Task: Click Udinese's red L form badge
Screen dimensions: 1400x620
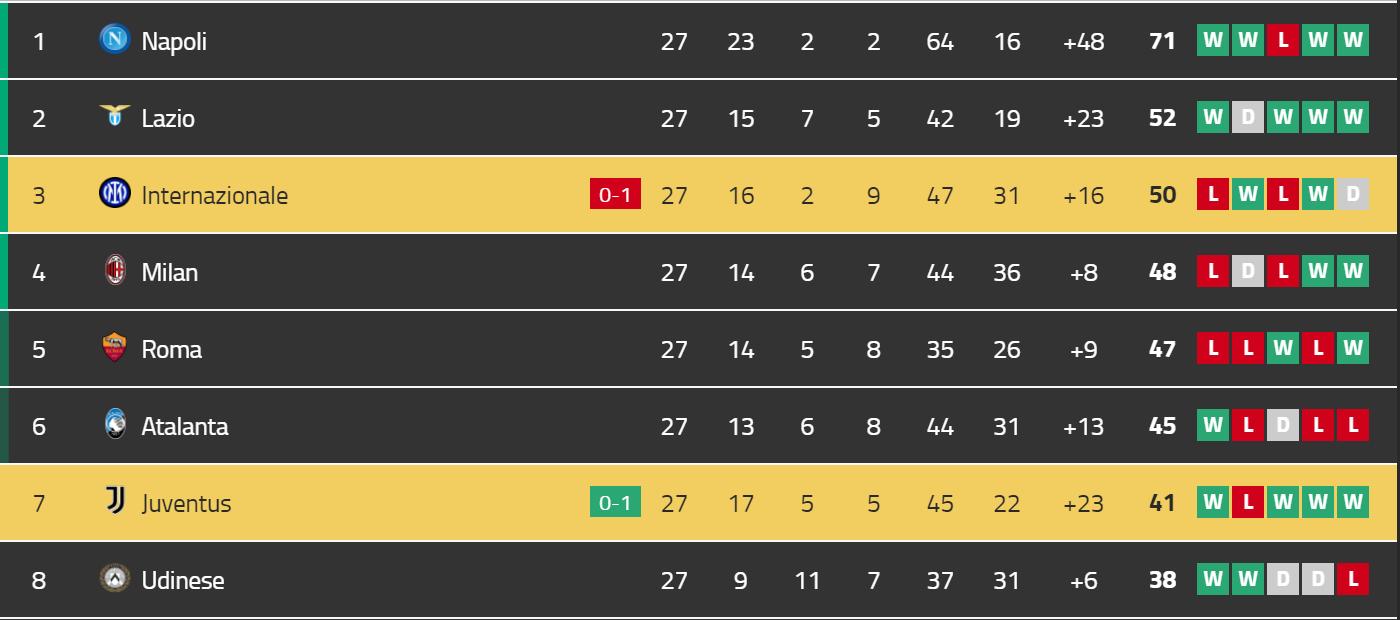Action: click(x=1353, y=580)
